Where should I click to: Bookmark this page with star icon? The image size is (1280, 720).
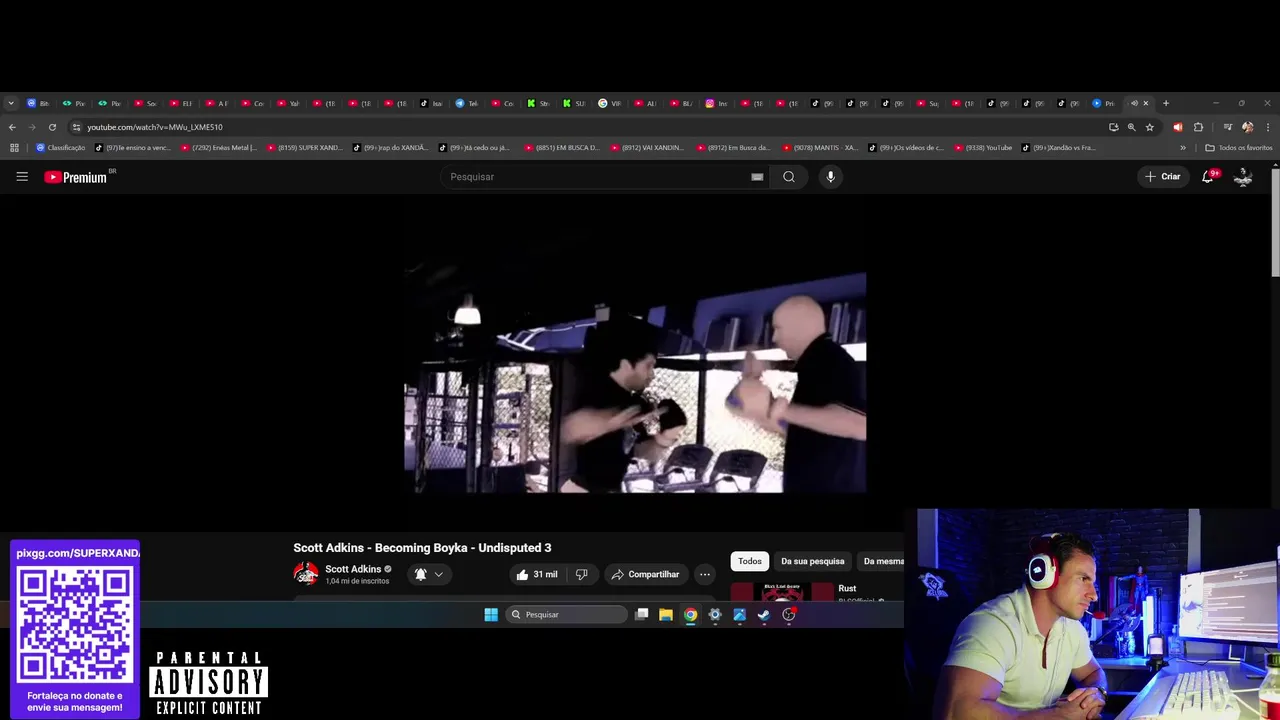[x=1150, y=127]
